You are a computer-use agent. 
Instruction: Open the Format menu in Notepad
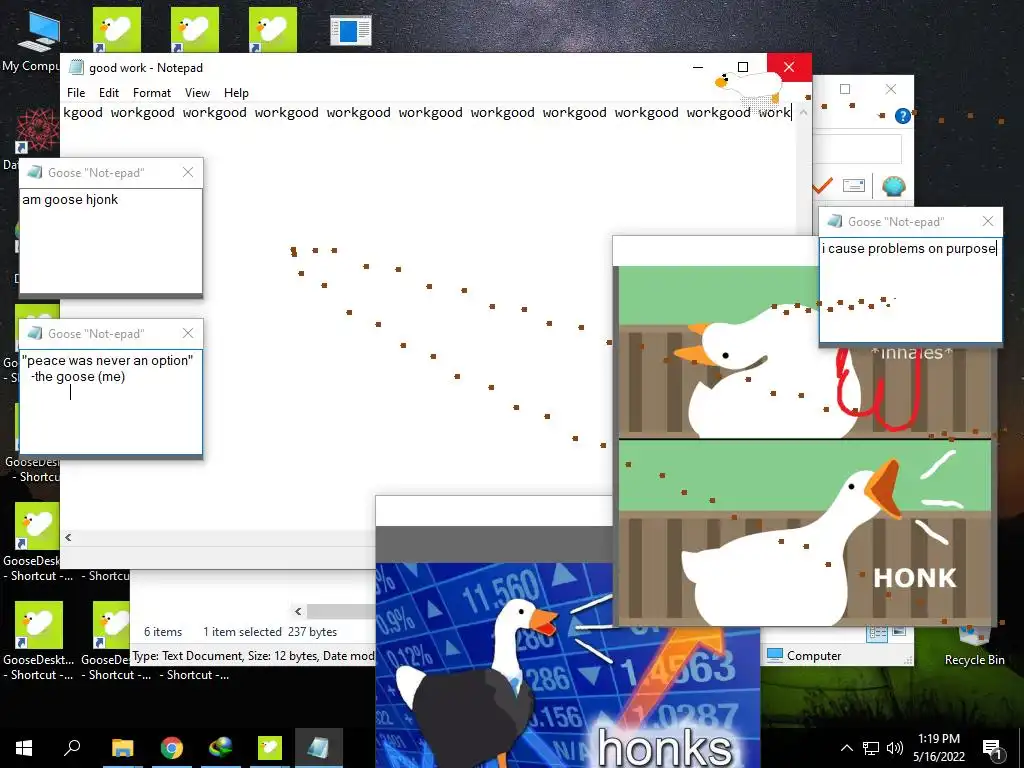point(152,93)
